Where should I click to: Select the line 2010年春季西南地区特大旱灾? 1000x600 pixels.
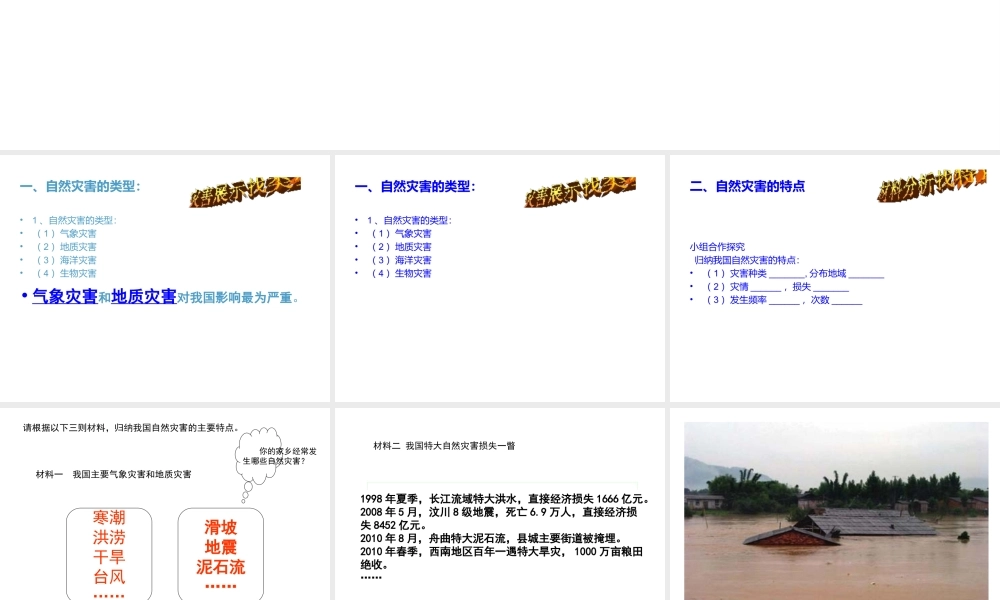point(501,558)
